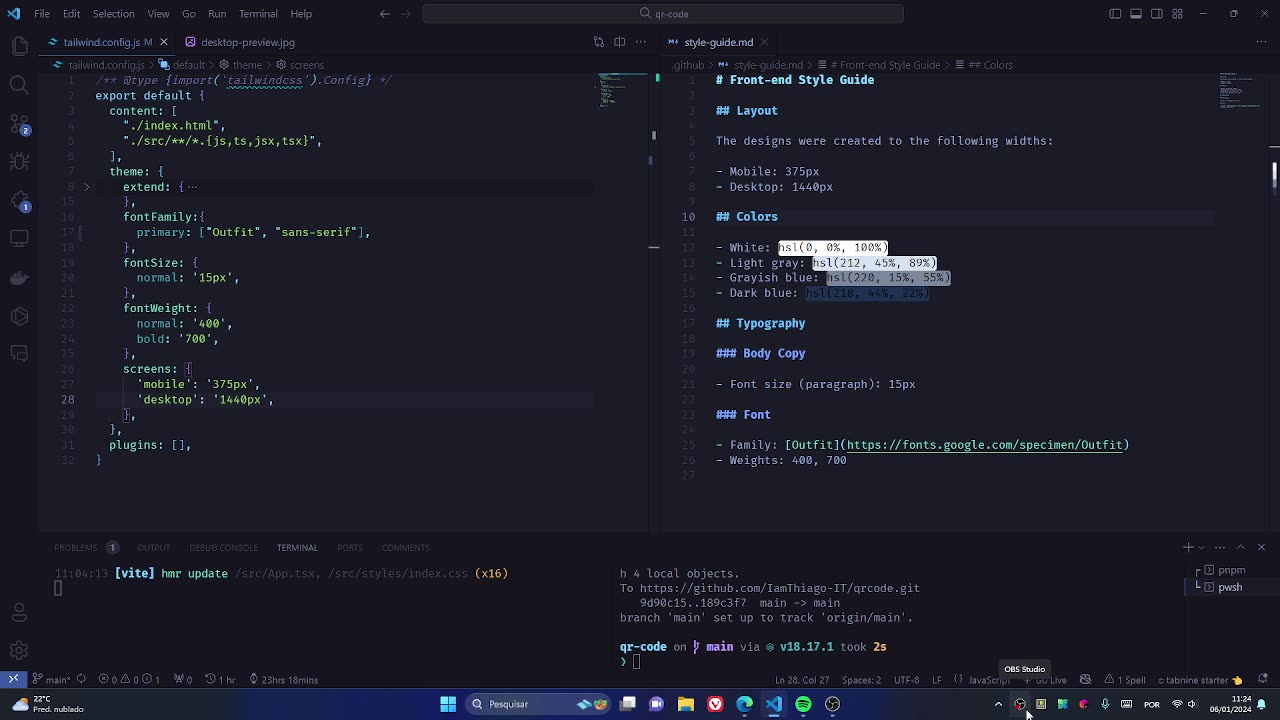Image resolution: width=1280 pixels, height=720 pixels.
Task: Open the File menu
Action: coord(42,14)
